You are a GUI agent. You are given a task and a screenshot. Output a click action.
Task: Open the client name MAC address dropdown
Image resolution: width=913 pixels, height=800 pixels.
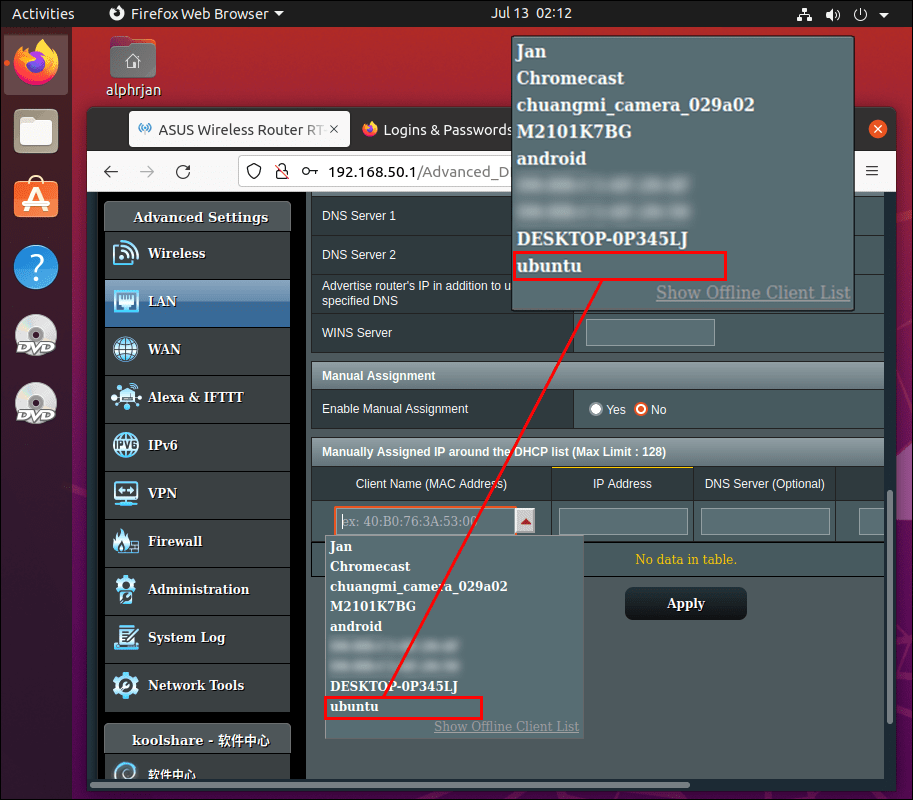[x=525, y=520]
